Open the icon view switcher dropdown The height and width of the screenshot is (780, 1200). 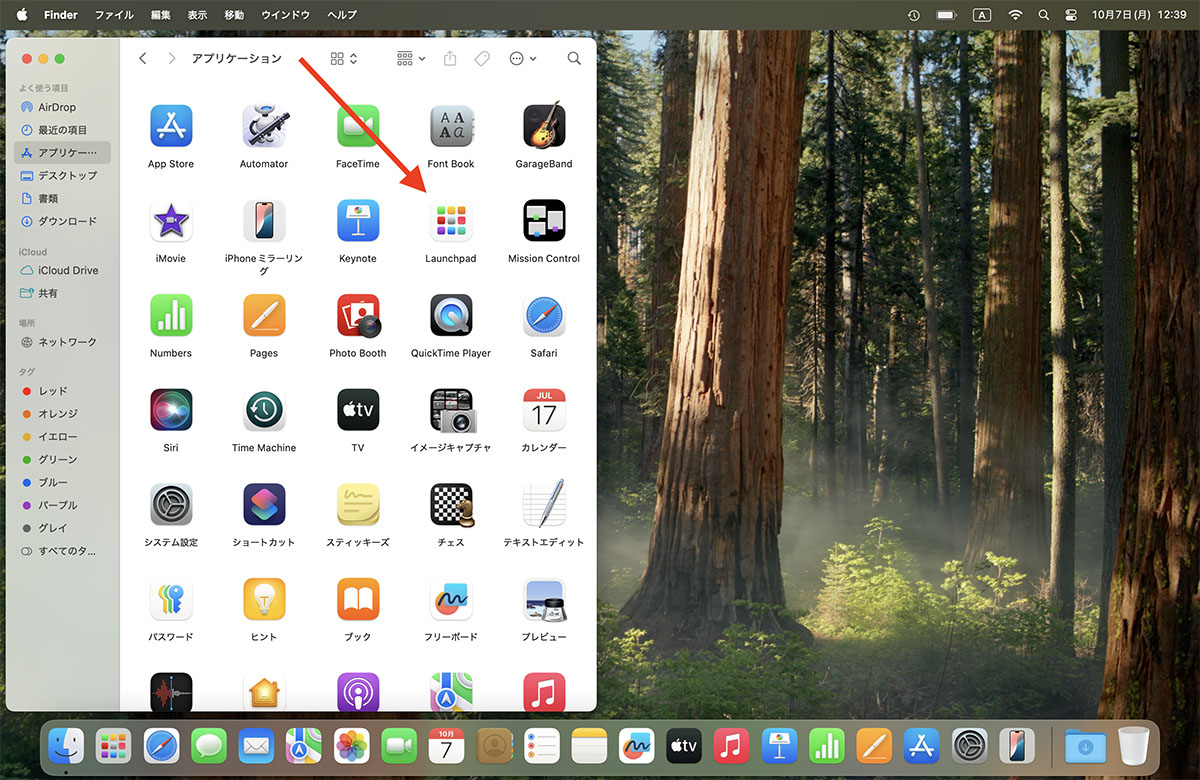[x=344, y=59]
